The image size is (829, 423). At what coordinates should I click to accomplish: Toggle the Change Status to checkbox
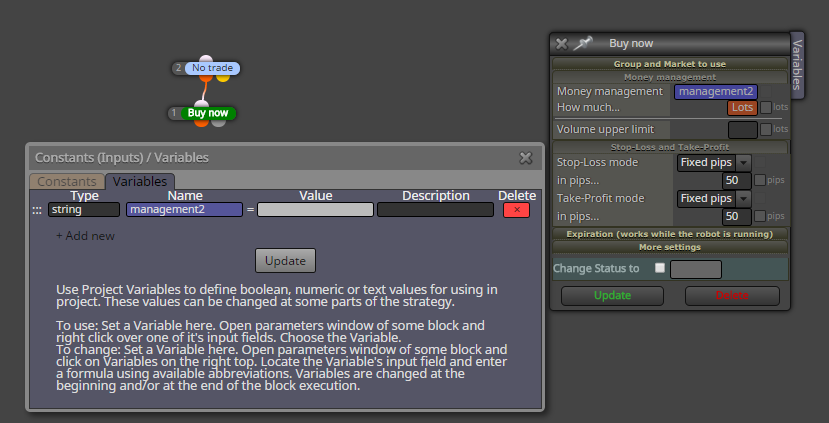[659, 268]
